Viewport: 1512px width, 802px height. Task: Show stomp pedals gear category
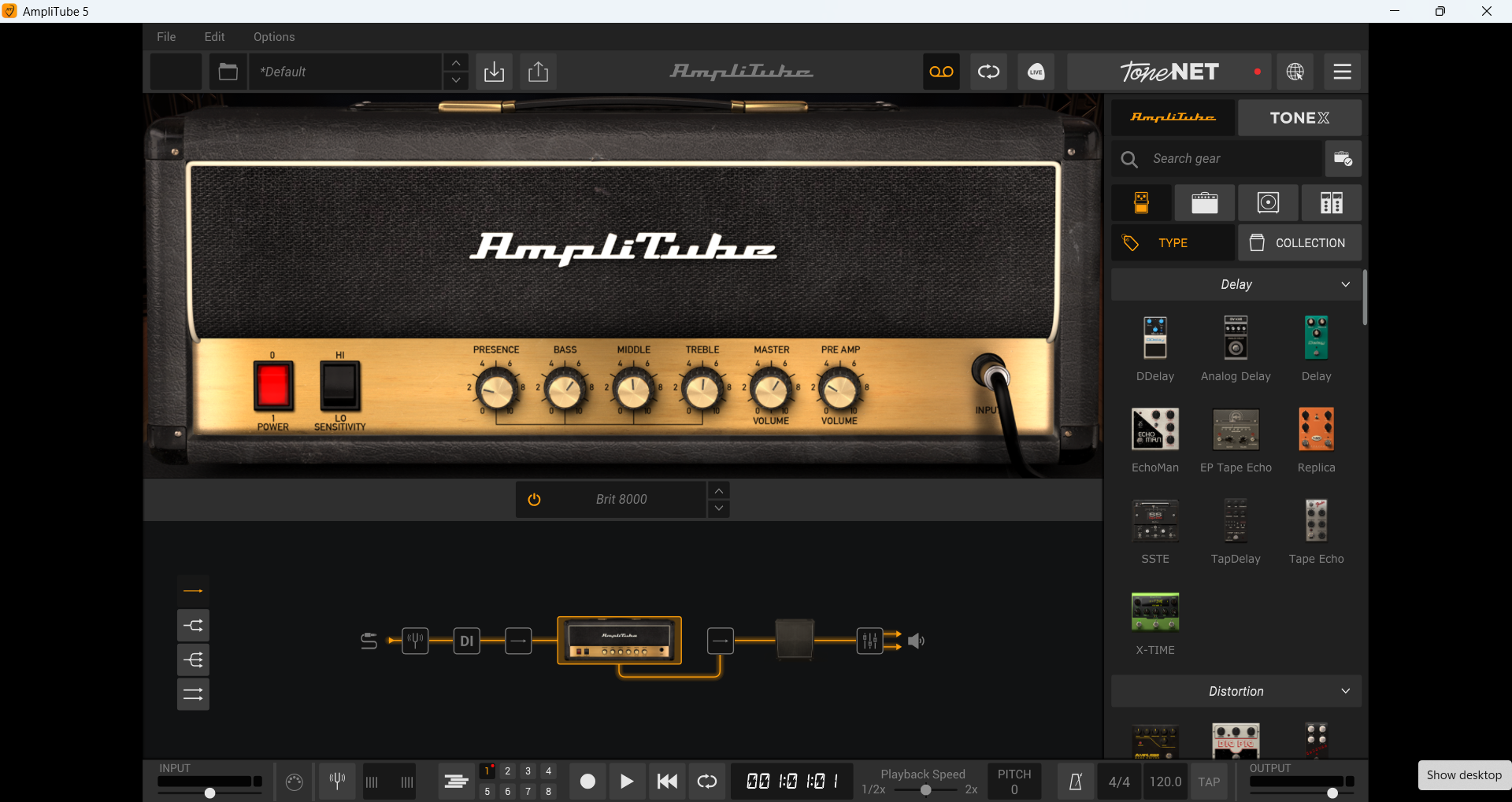click(1141, 203)
